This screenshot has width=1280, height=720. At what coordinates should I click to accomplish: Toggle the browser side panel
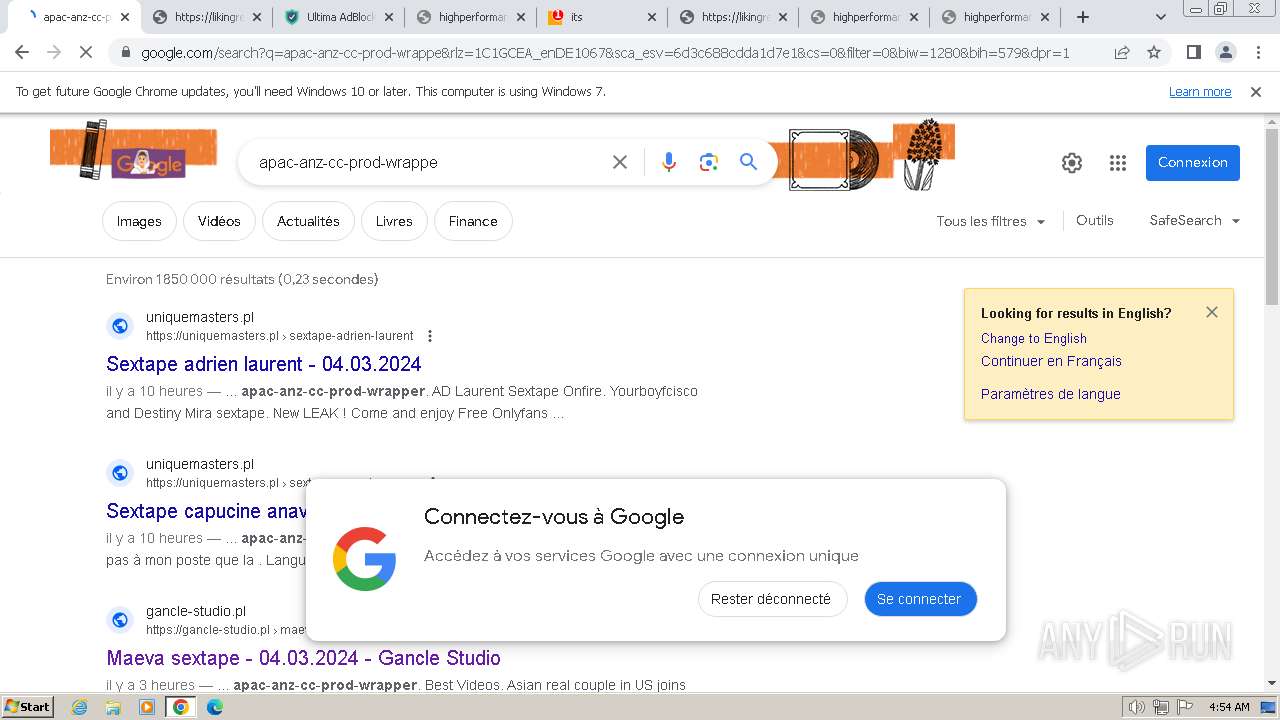pyautogui.click(x=1194, y=53)
